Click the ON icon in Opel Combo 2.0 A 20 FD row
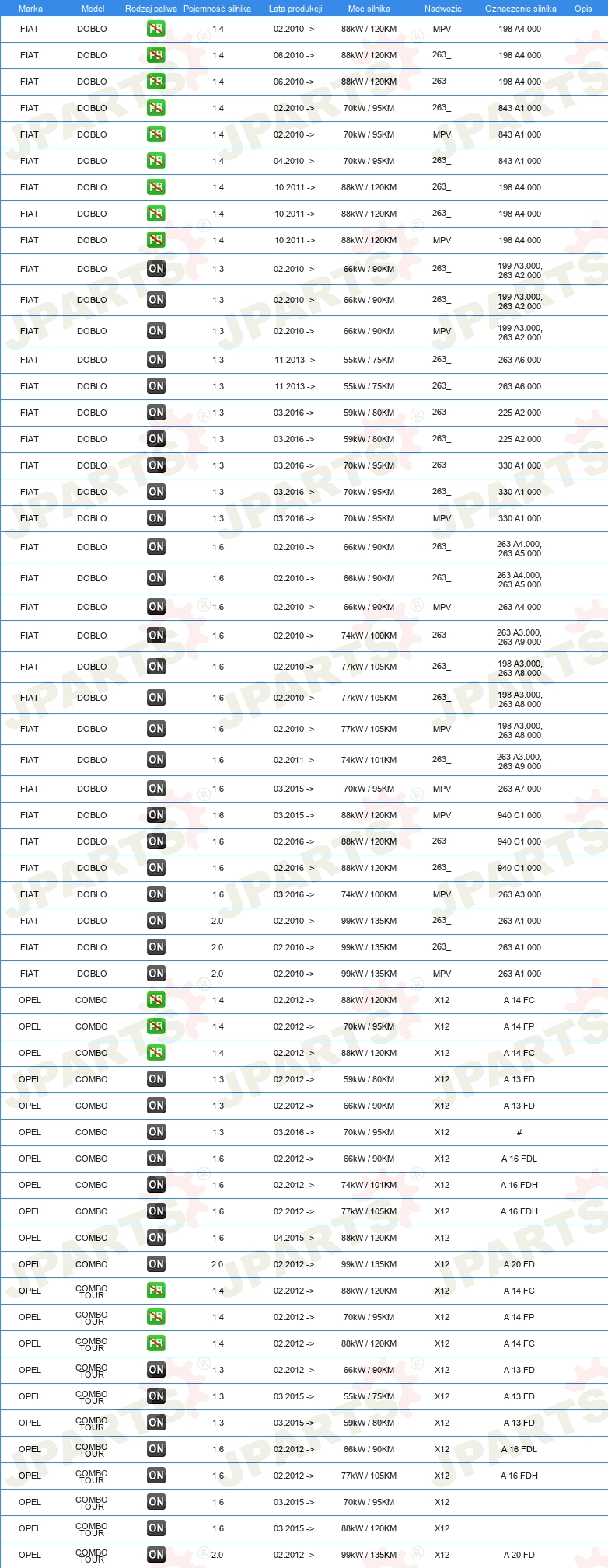Screen dimensions: 608x1568 click(x=156, y=1264)
